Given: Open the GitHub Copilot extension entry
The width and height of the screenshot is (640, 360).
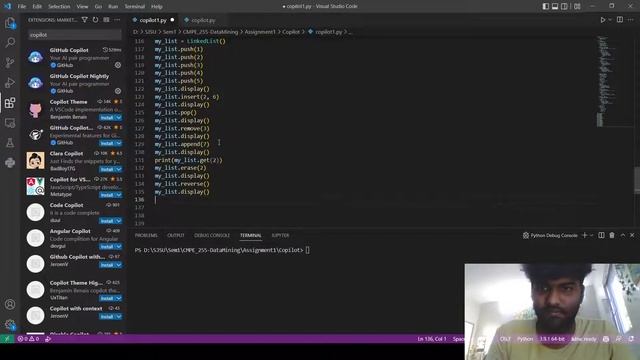Looking at the screenshot, I should 74,58.
